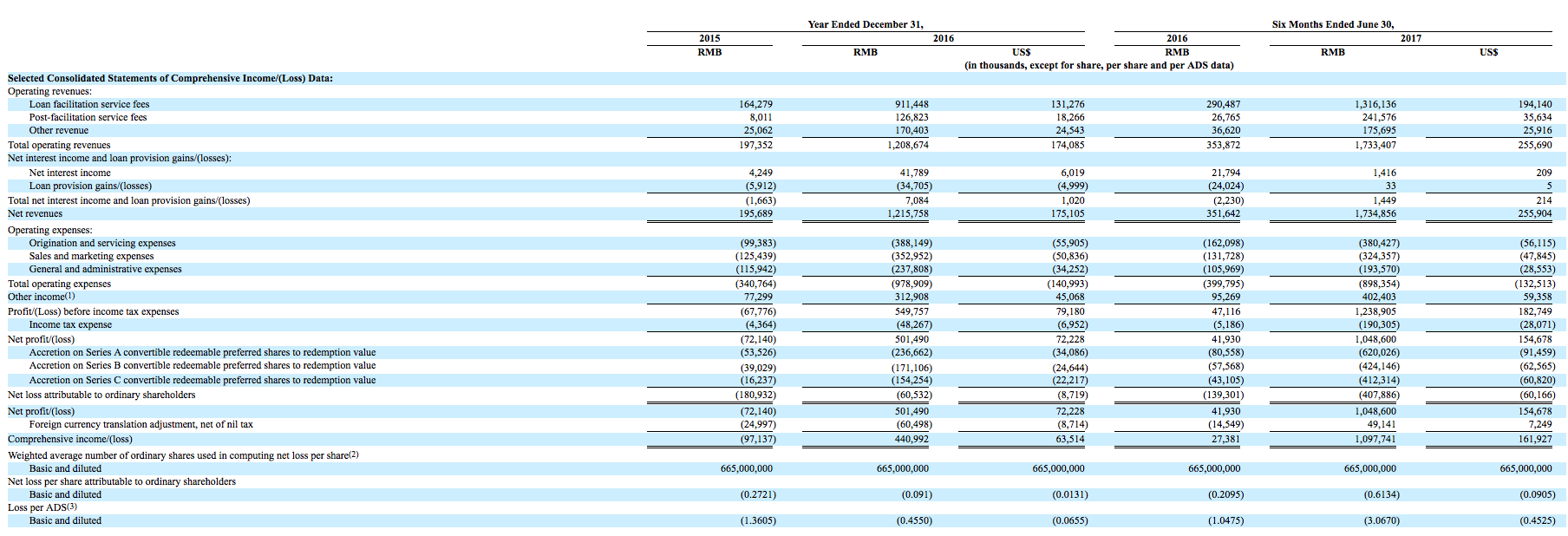Click the '(in thousands, except for share...' note
1568x536 pixels.
[1099, 65]
